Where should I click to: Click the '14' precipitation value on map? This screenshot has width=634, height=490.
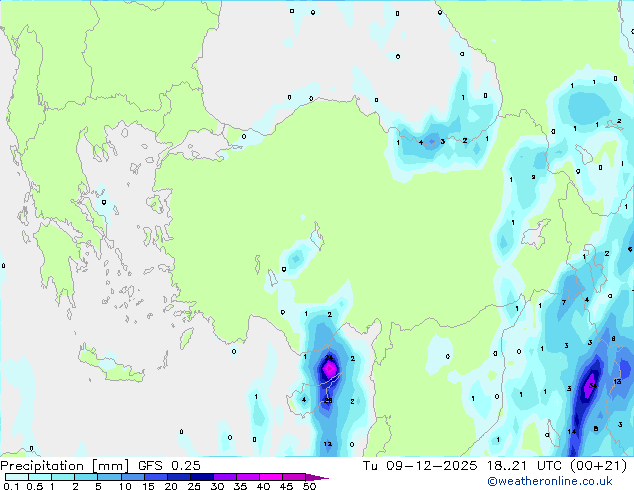point(571,432)
